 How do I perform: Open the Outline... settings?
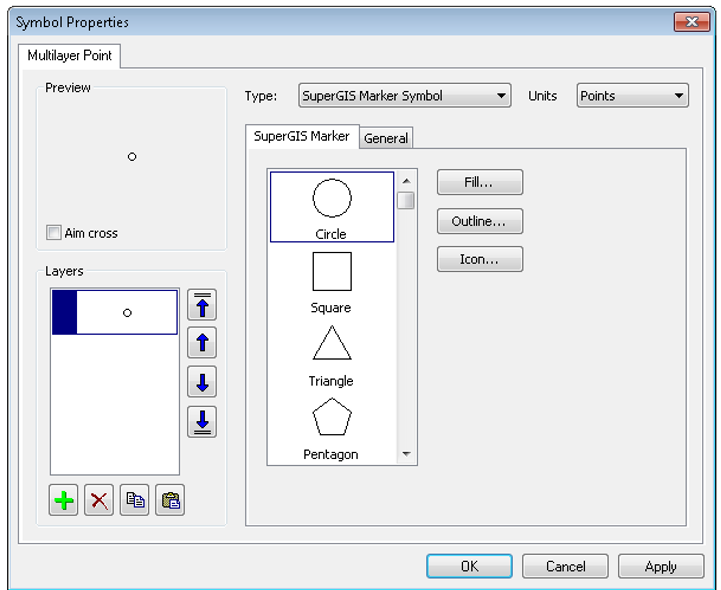click(x=479, y=221)
